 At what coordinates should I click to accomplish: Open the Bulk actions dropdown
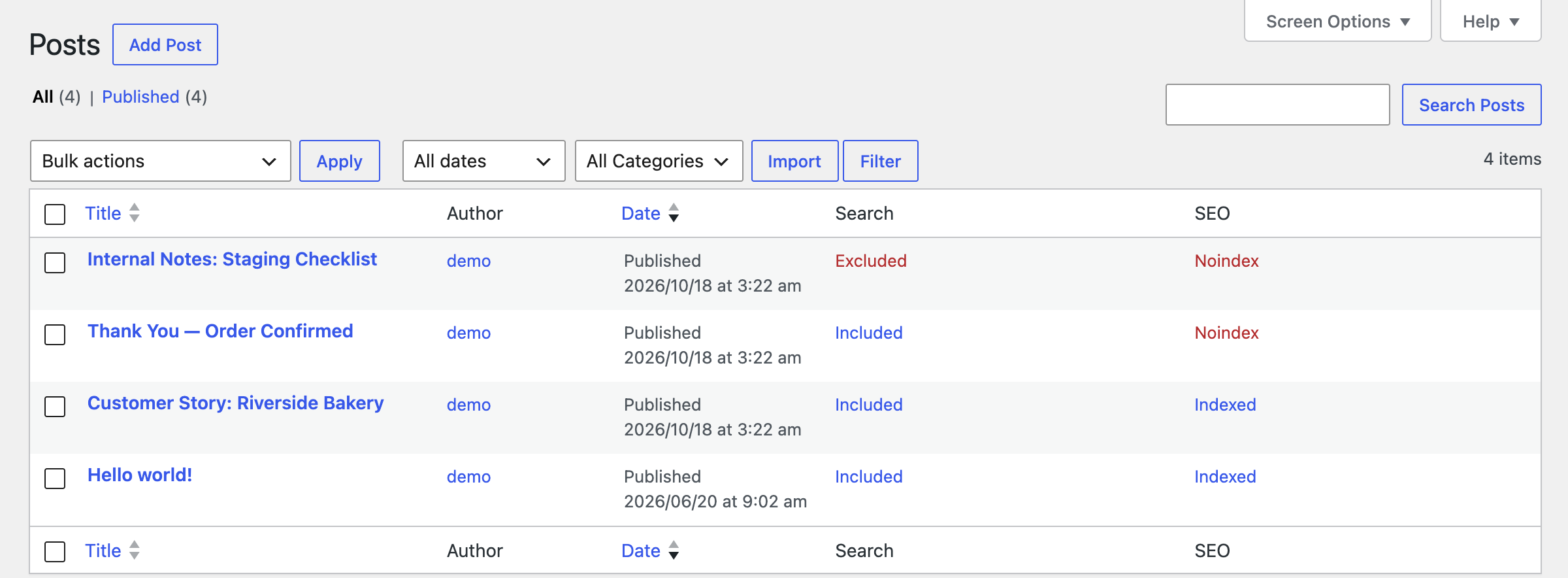(x=161, y=161)
